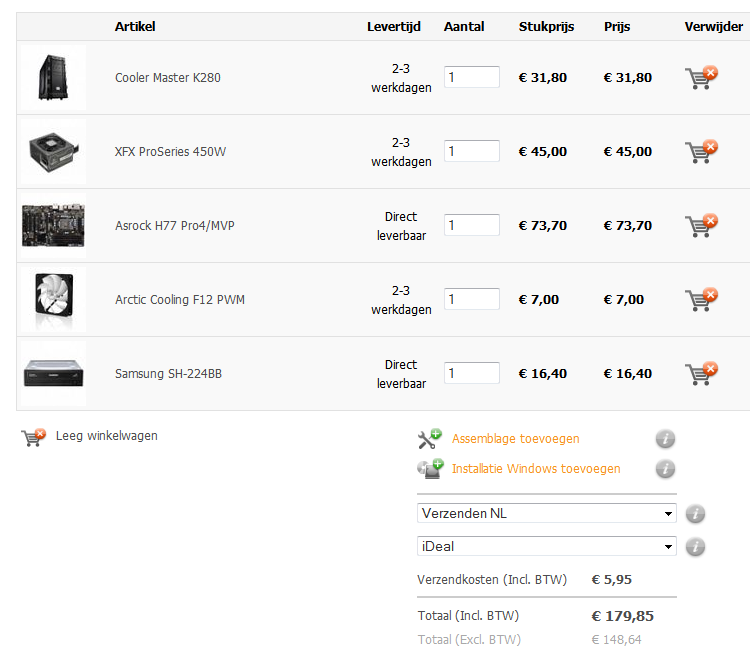Remove Samsung SH-224BB via cart icon

pos(701,374)
